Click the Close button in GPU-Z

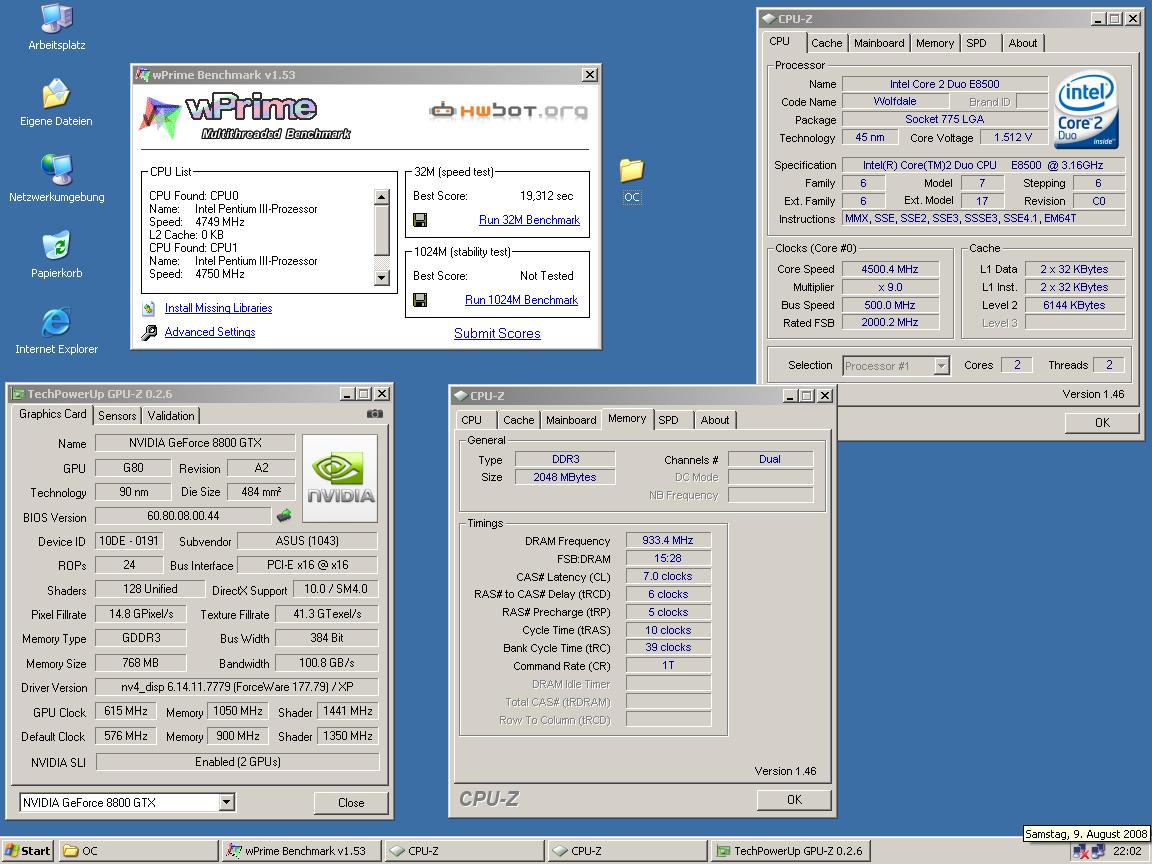click(350, 803)
